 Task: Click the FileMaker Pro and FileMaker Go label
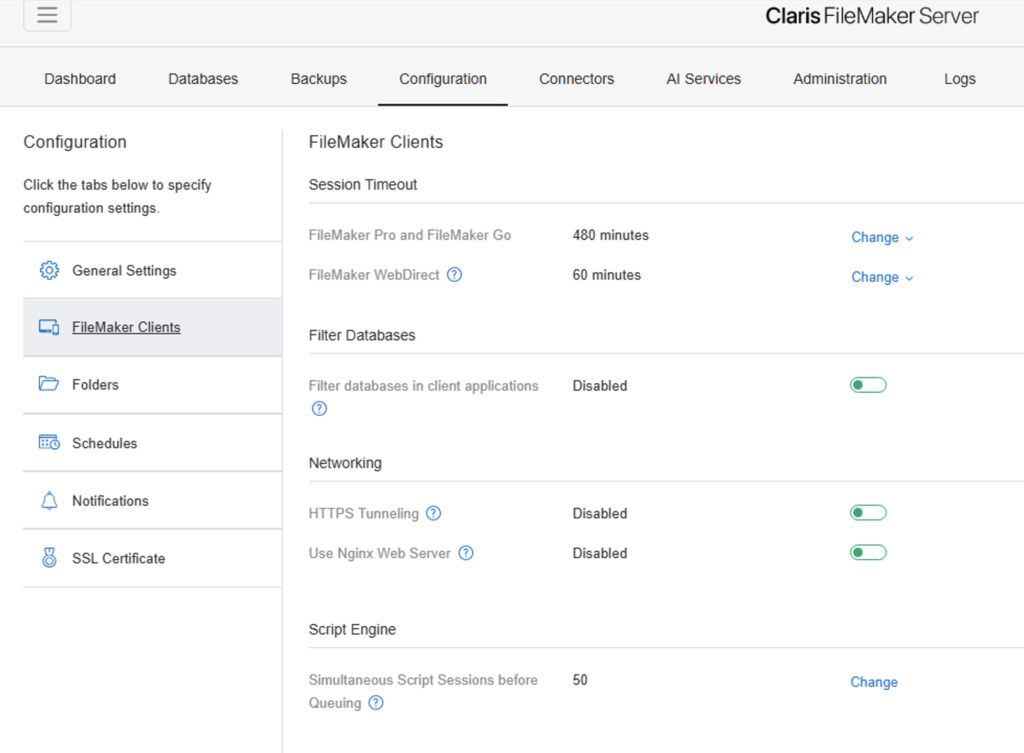pos(409,235)
